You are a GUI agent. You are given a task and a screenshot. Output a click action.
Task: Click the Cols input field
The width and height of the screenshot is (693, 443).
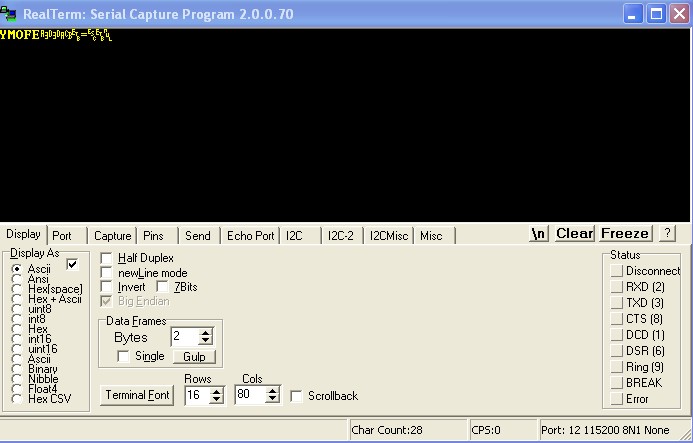251,395
